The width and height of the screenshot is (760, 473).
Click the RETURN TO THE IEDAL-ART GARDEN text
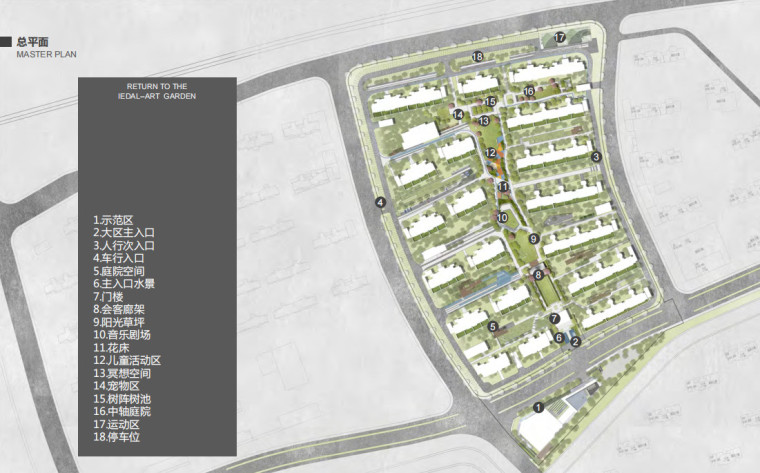pos(155,92)
